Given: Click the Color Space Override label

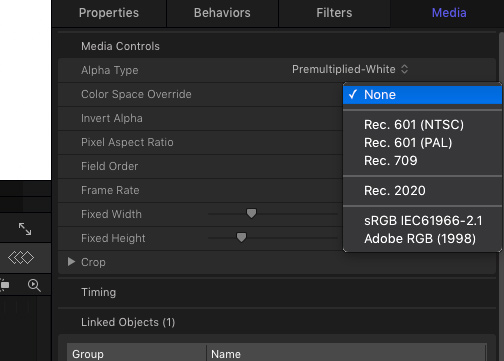Looking at the screenshot, I should click(x=136, y=94).
